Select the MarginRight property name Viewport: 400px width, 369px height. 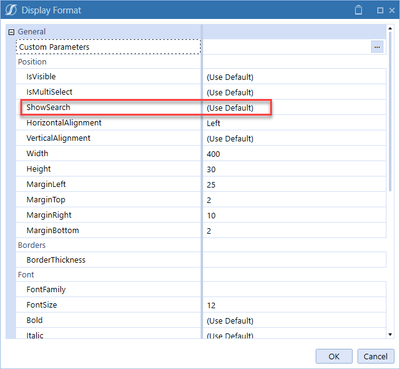(49, 215)
